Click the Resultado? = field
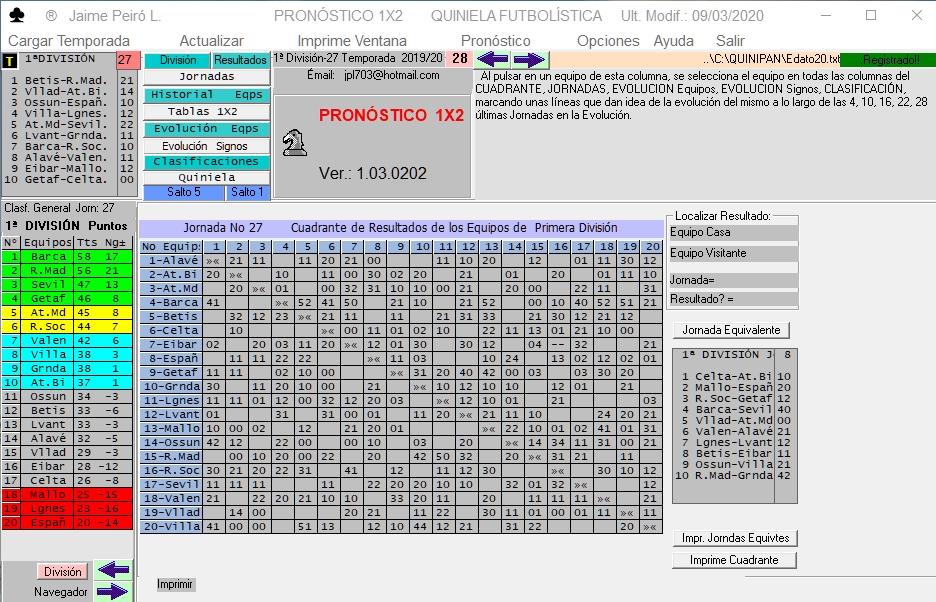 733,299
